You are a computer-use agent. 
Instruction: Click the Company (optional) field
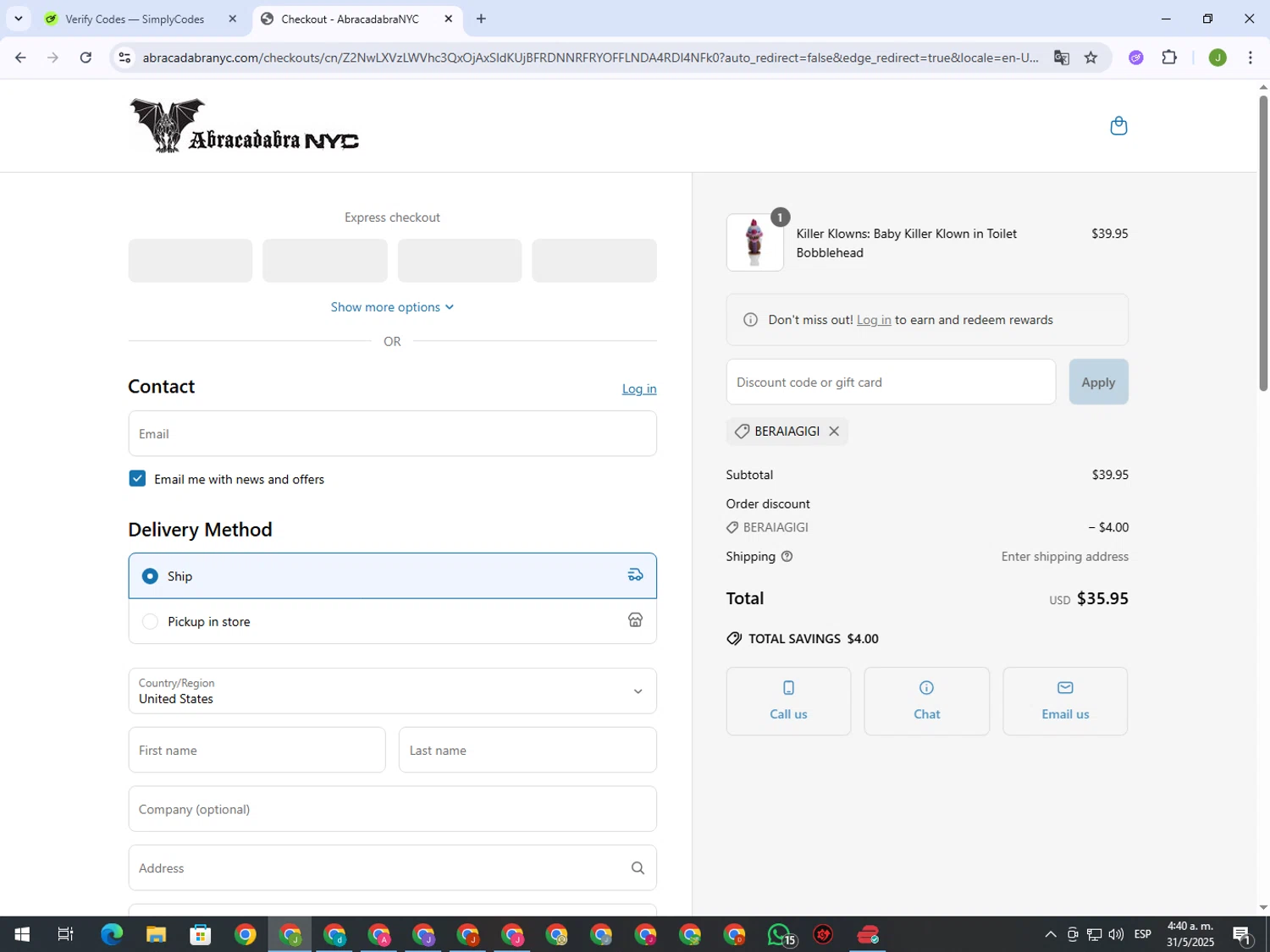(392, 809)
